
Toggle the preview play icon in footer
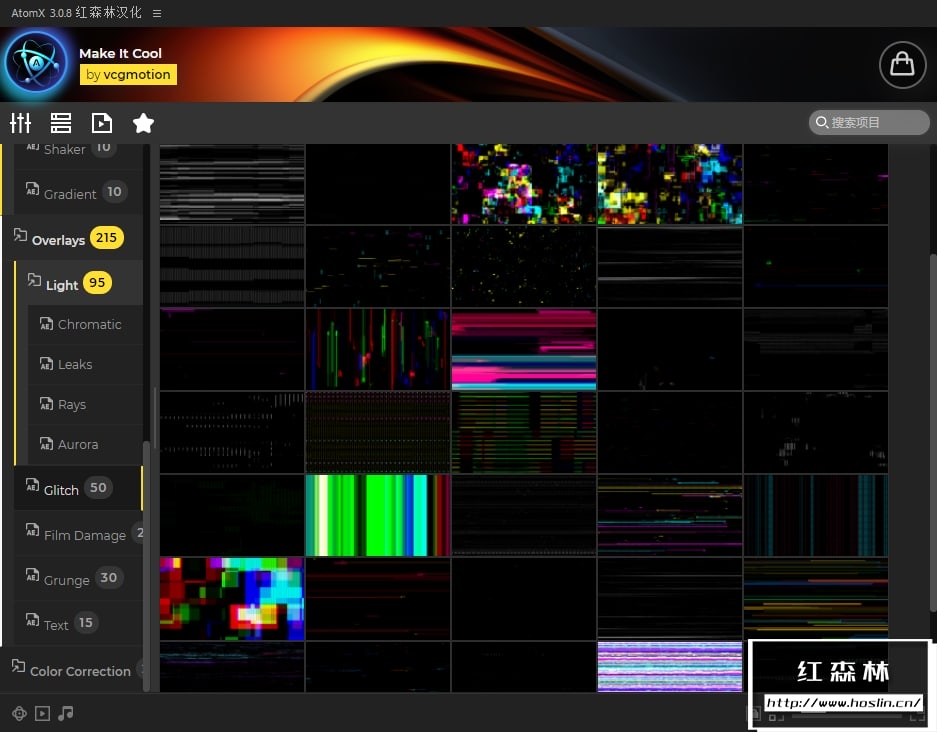[42, 713]
